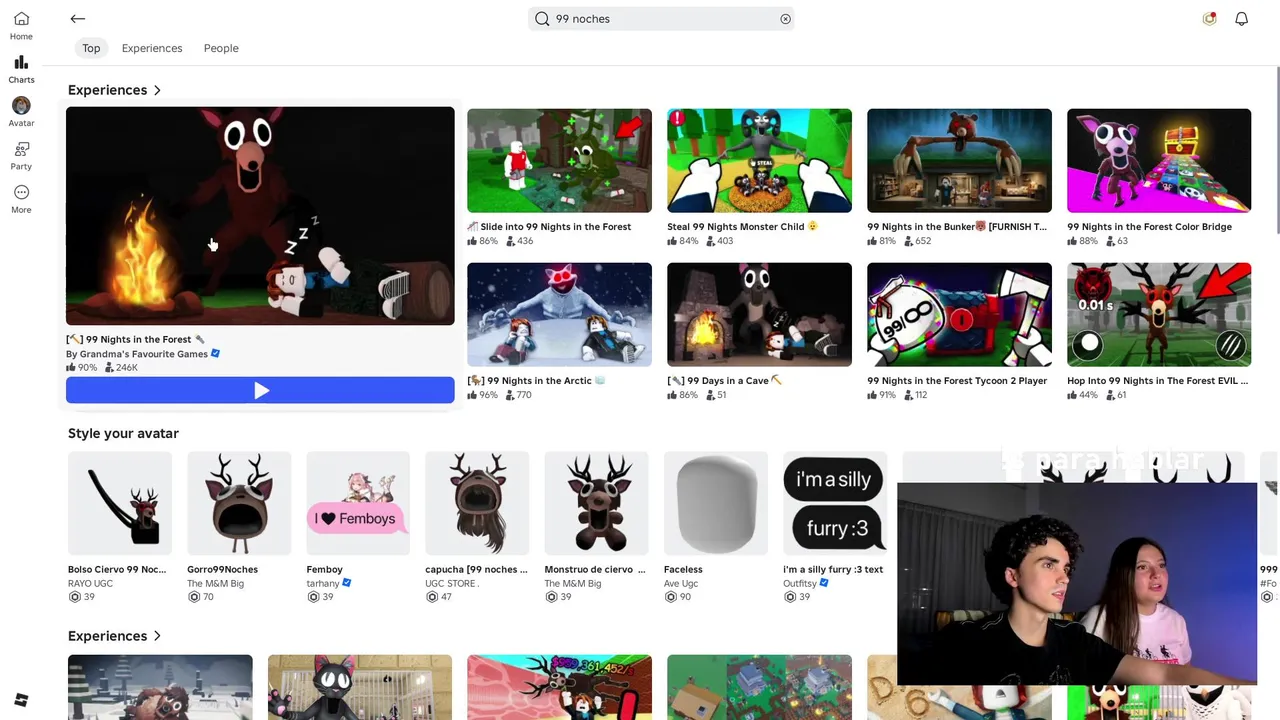Select i'm a silly furry :3 text item
Image resolution: width=1280 pixels, height=720 pixels.
pos(835,503)
